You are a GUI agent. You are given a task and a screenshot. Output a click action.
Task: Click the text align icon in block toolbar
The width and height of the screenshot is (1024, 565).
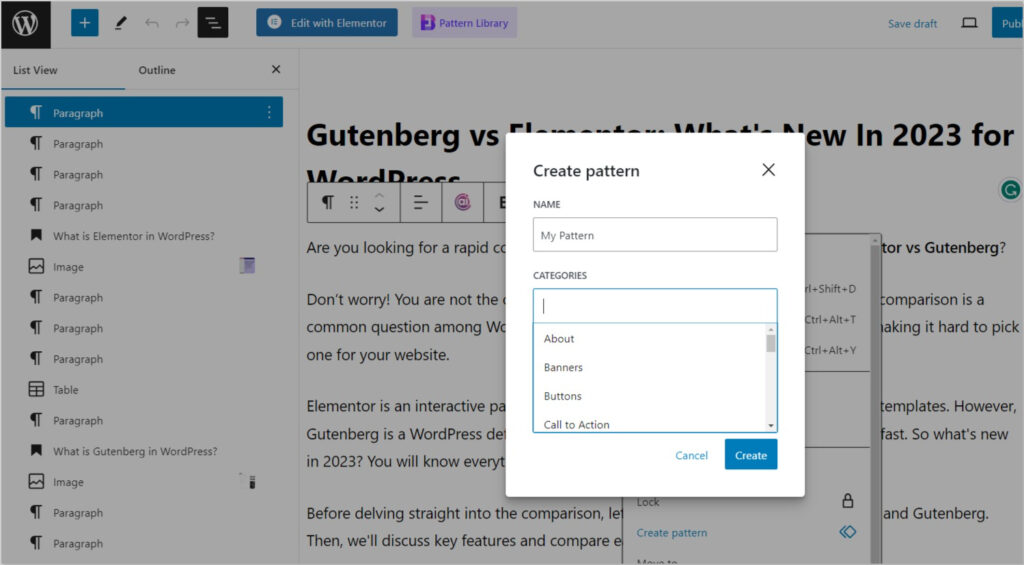tap(421, 202)
